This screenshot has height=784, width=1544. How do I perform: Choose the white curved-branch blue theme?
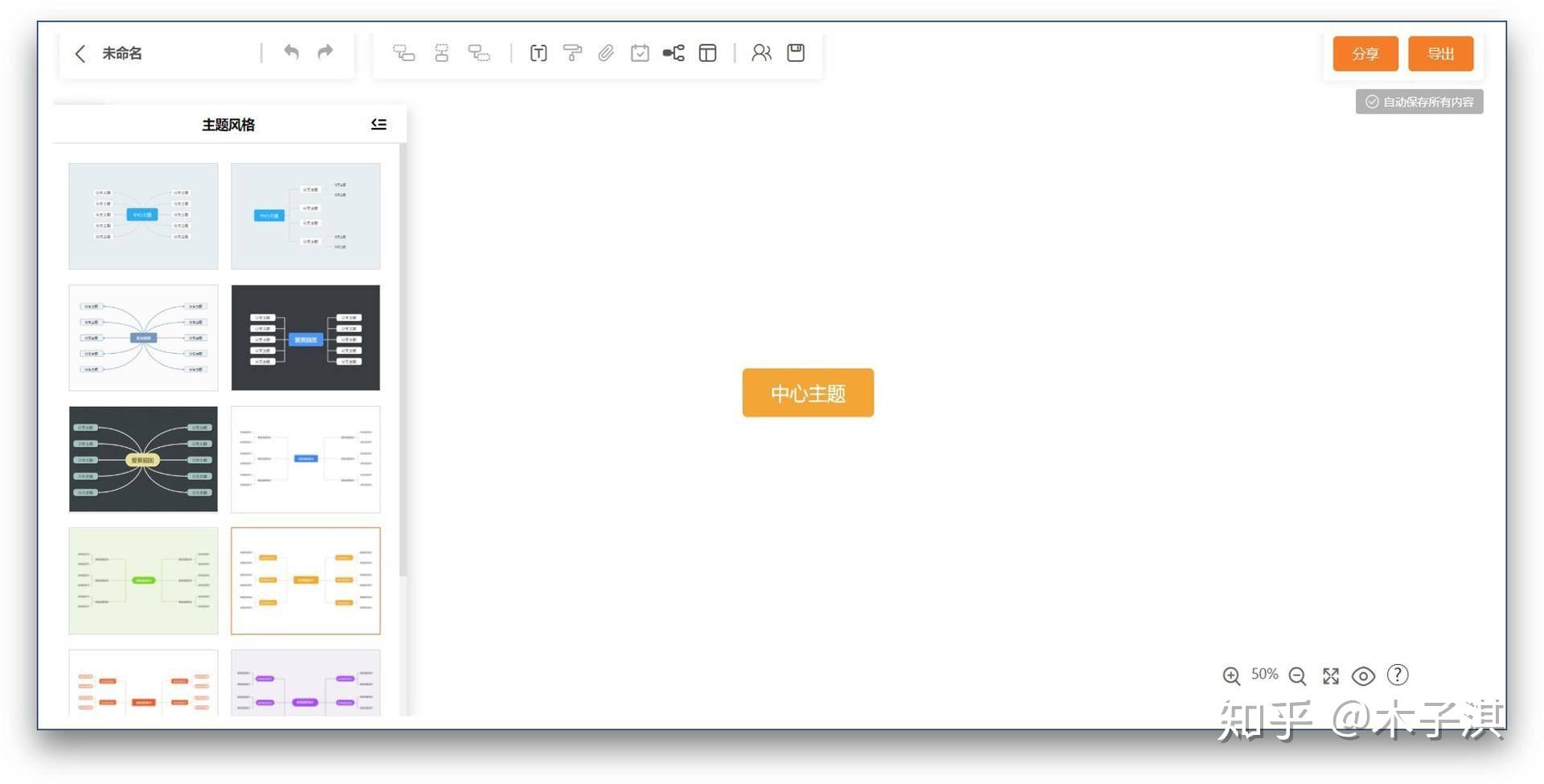coord(143,338)
